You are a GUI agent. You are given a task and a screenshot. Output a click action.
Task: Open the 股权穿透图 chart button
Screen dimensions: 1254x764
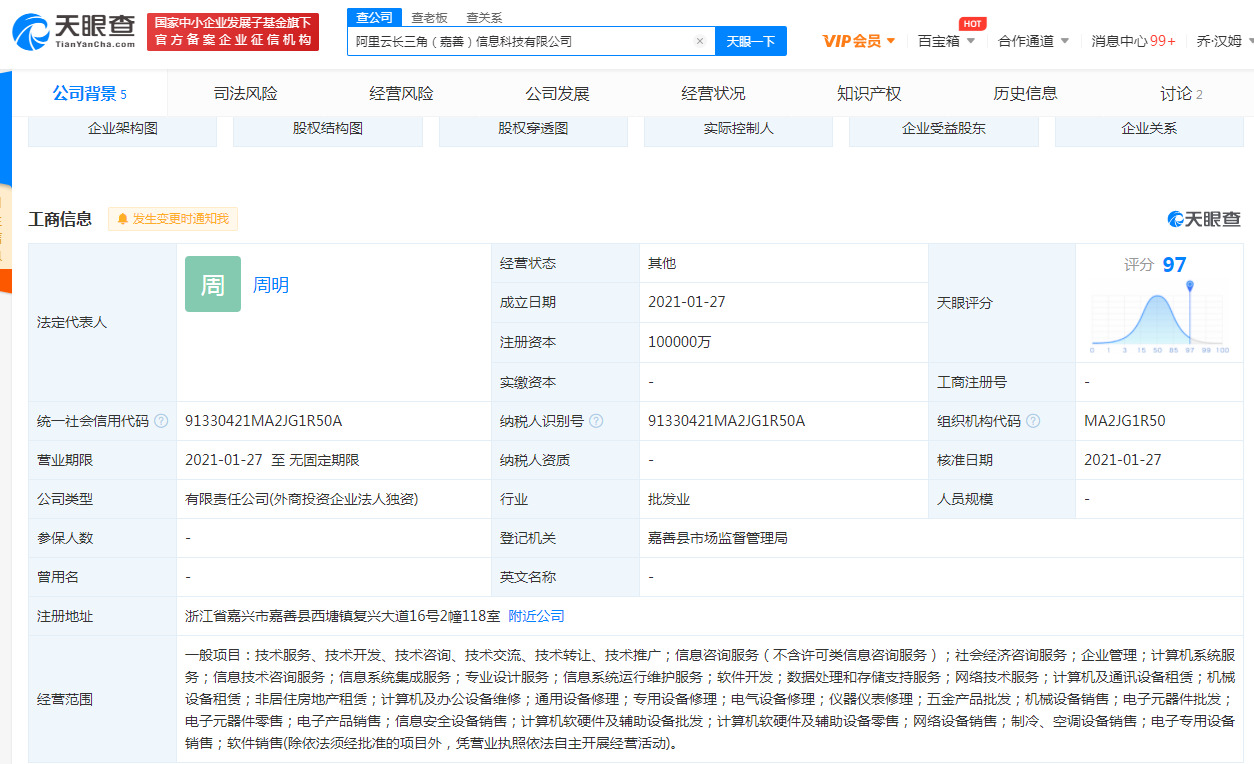pyautogui.click(x=533, y=130)
